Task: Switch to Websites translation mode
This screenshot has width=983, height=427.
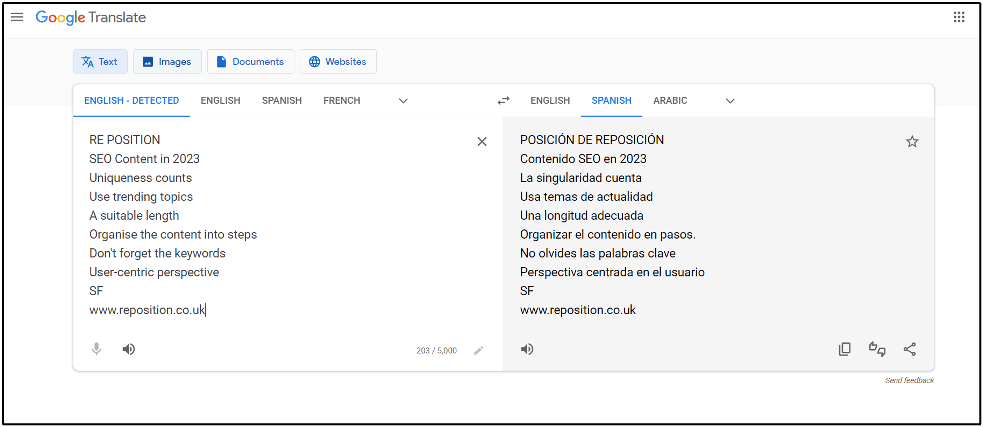Action: pyautogui.click(x=338, y=61)
